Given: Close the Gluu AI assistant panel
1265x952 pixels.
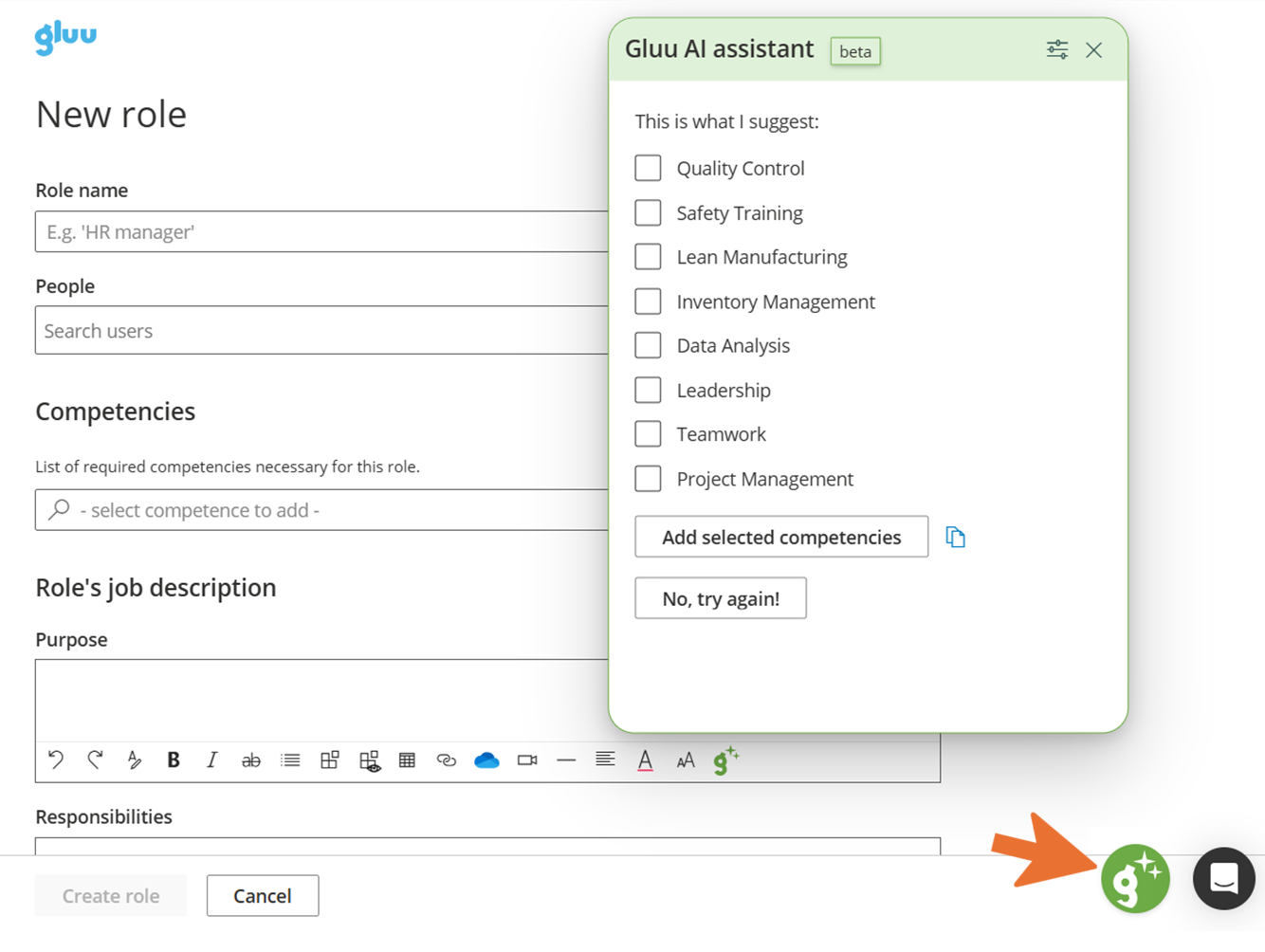Looking at the screenshot, I should pyautogui.click(x=1093, y=49).
